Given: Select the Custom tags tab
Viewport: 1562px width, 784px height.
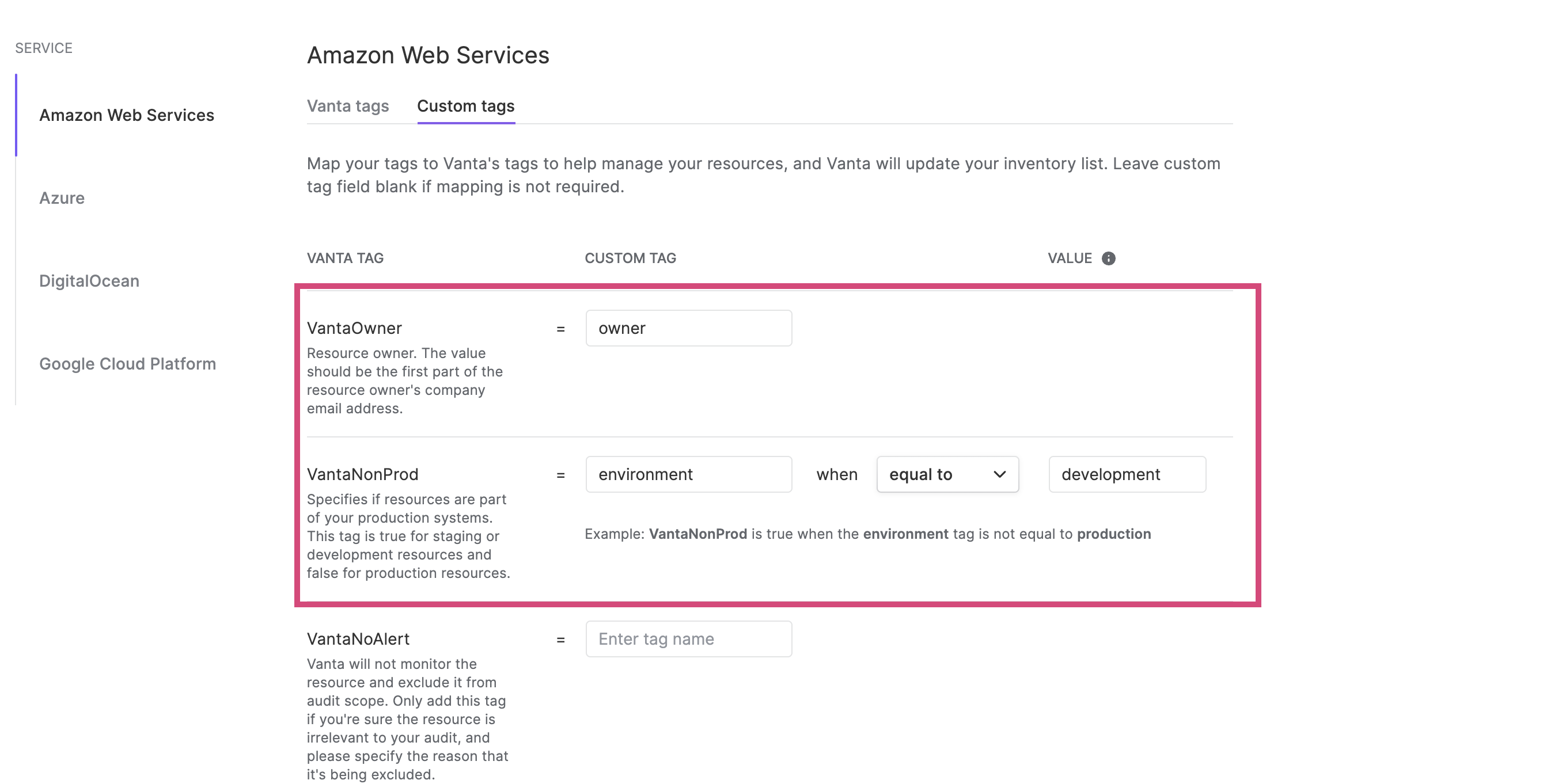Looking at the screenshot, I should click(x=466, y=106).
